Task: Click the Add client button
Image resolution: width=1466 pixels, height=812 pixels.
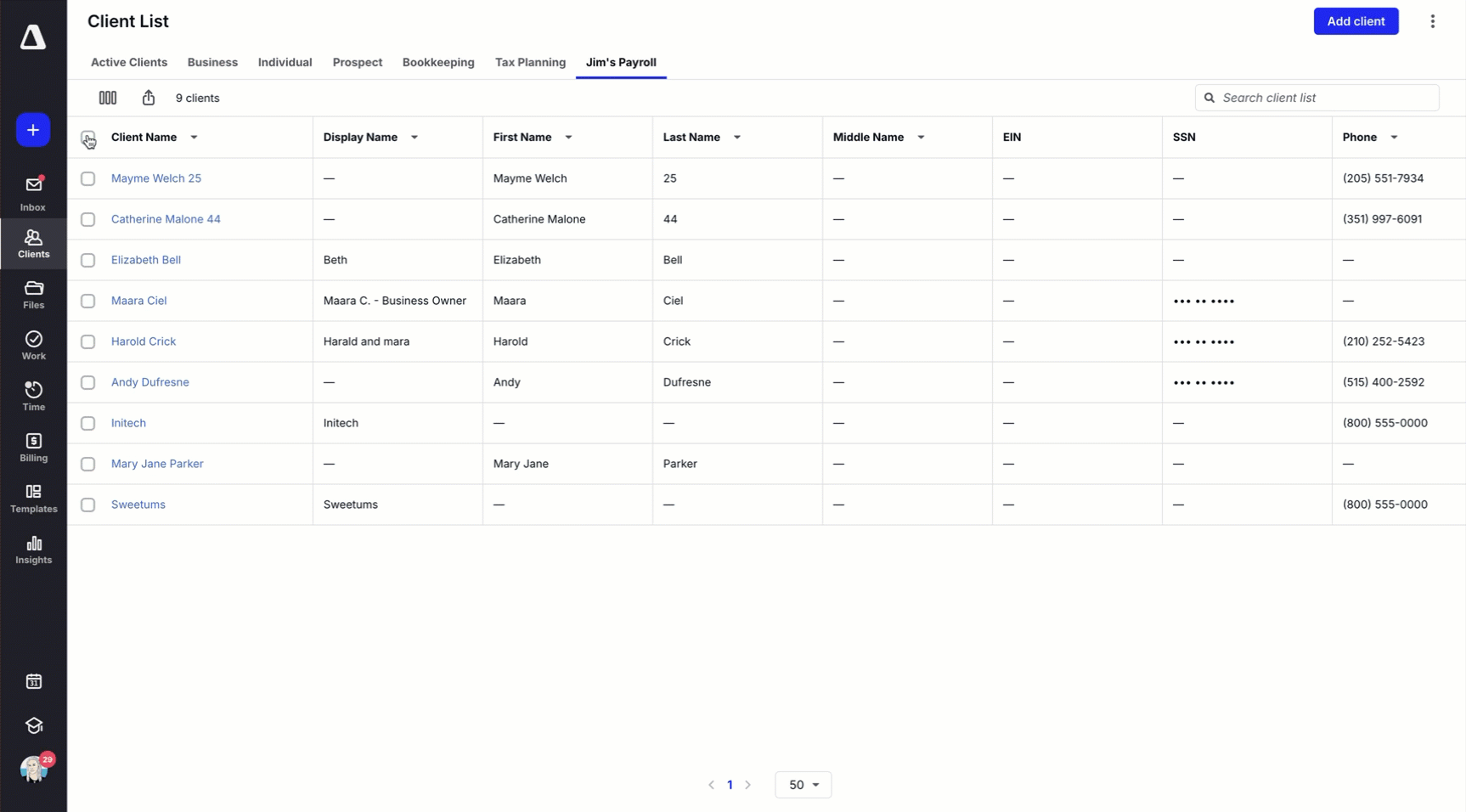Action: pyautogui.click(x=1356, y=21)
